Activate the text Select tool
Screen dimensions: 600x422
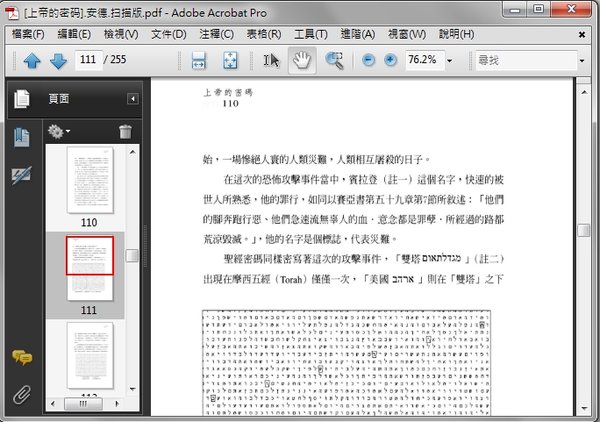(x=271, y=60)
